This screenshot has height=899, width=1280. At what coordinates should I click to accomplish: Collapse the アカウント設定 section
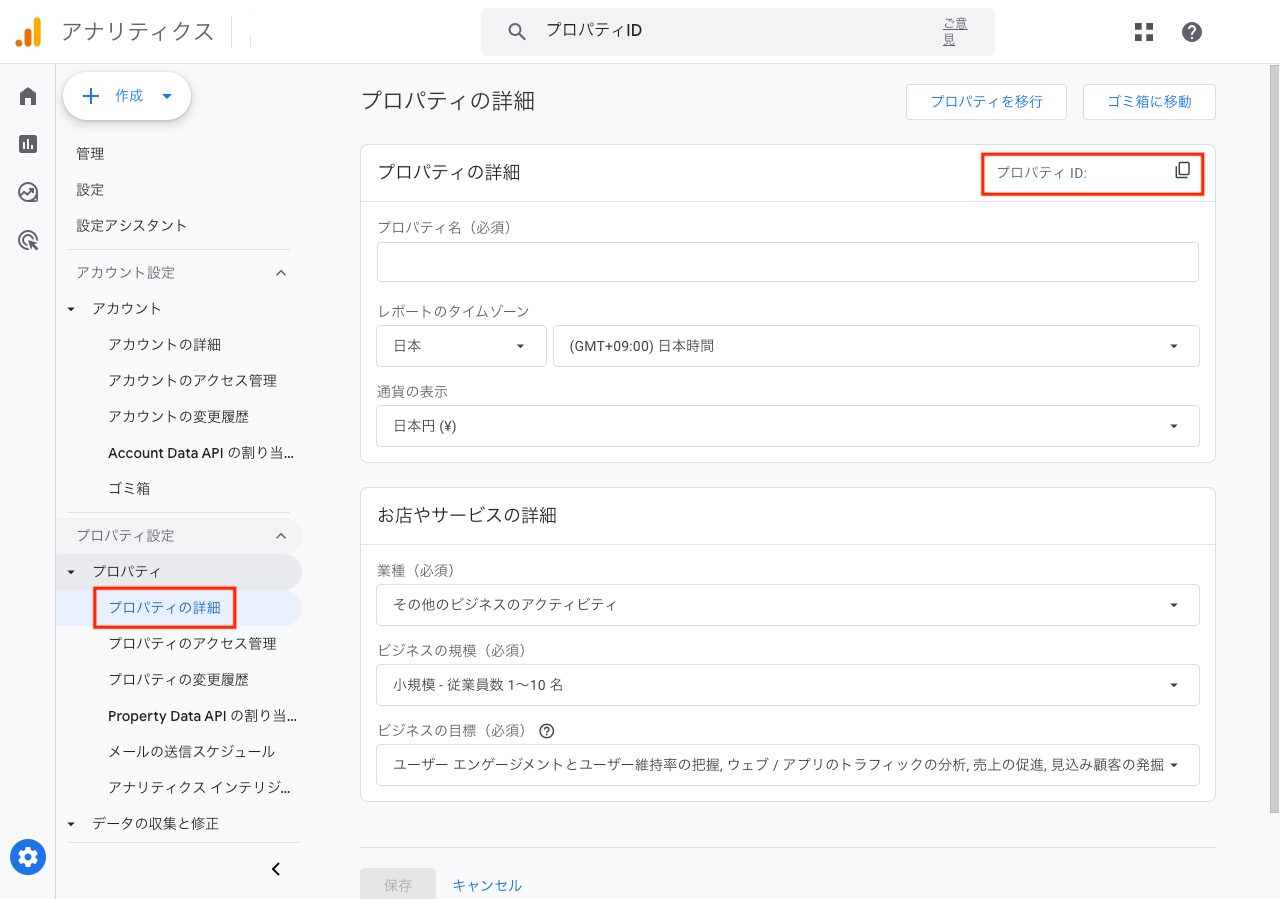(281, 272)
